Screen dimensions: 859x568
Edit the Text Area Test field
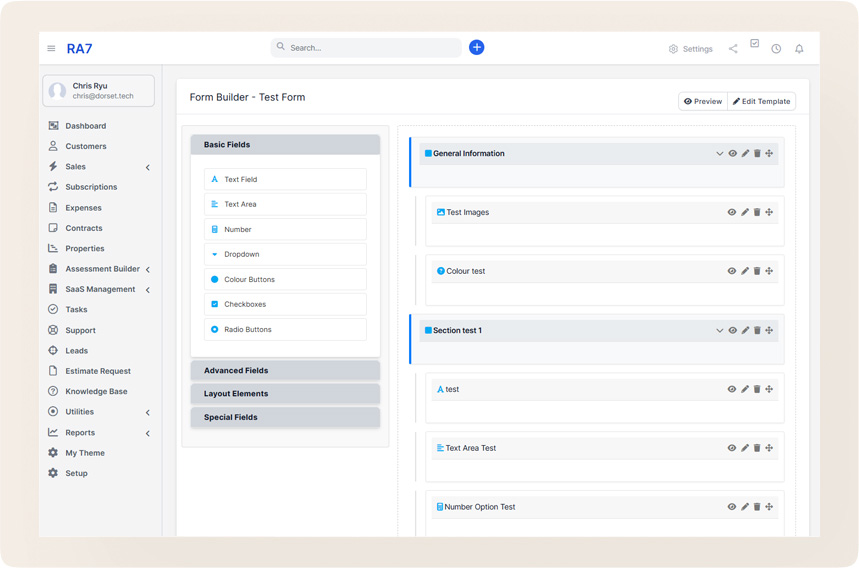(x=745, y=447)
